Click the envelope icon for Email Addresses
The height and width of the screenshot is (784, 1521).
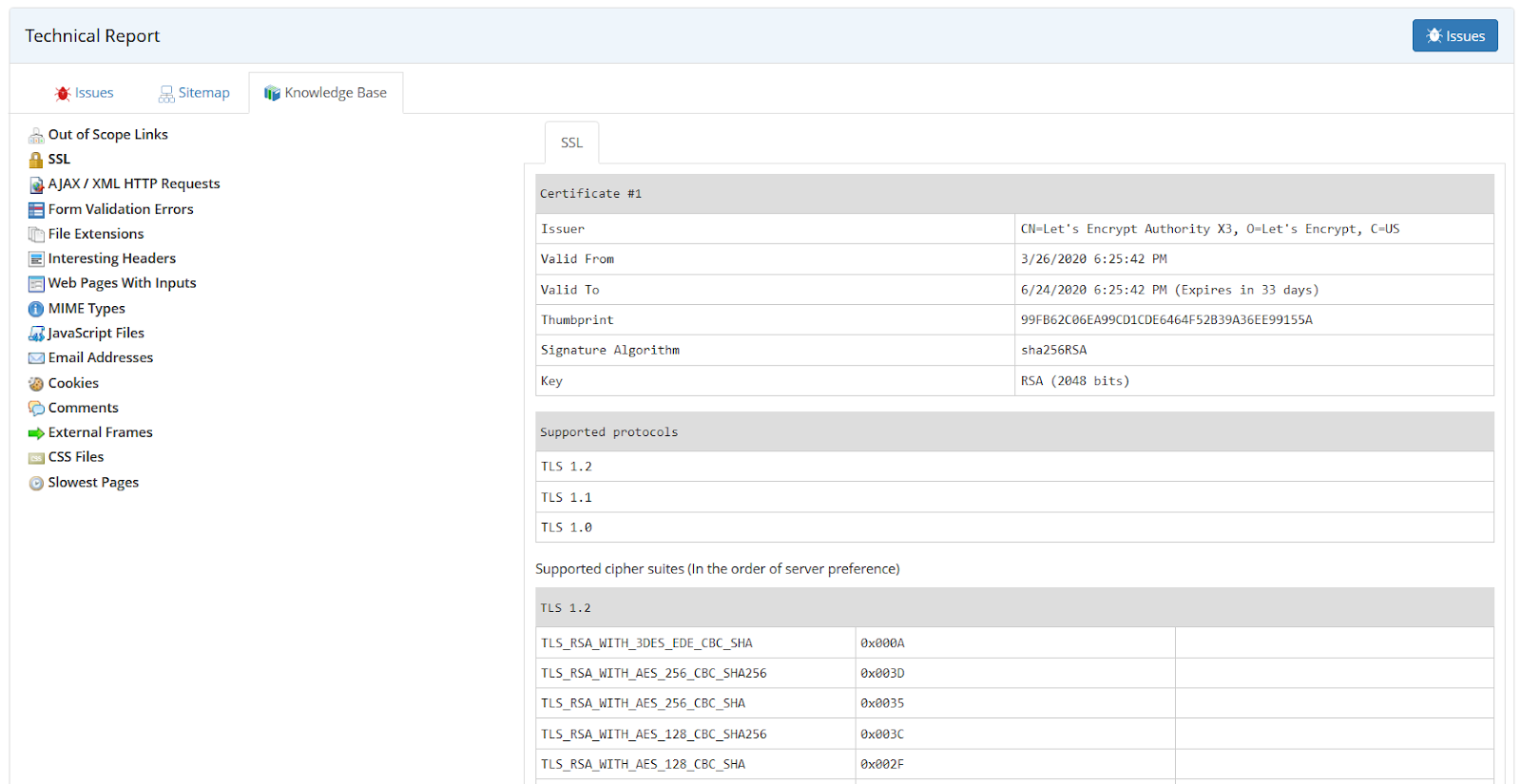(x=36, y=358)
